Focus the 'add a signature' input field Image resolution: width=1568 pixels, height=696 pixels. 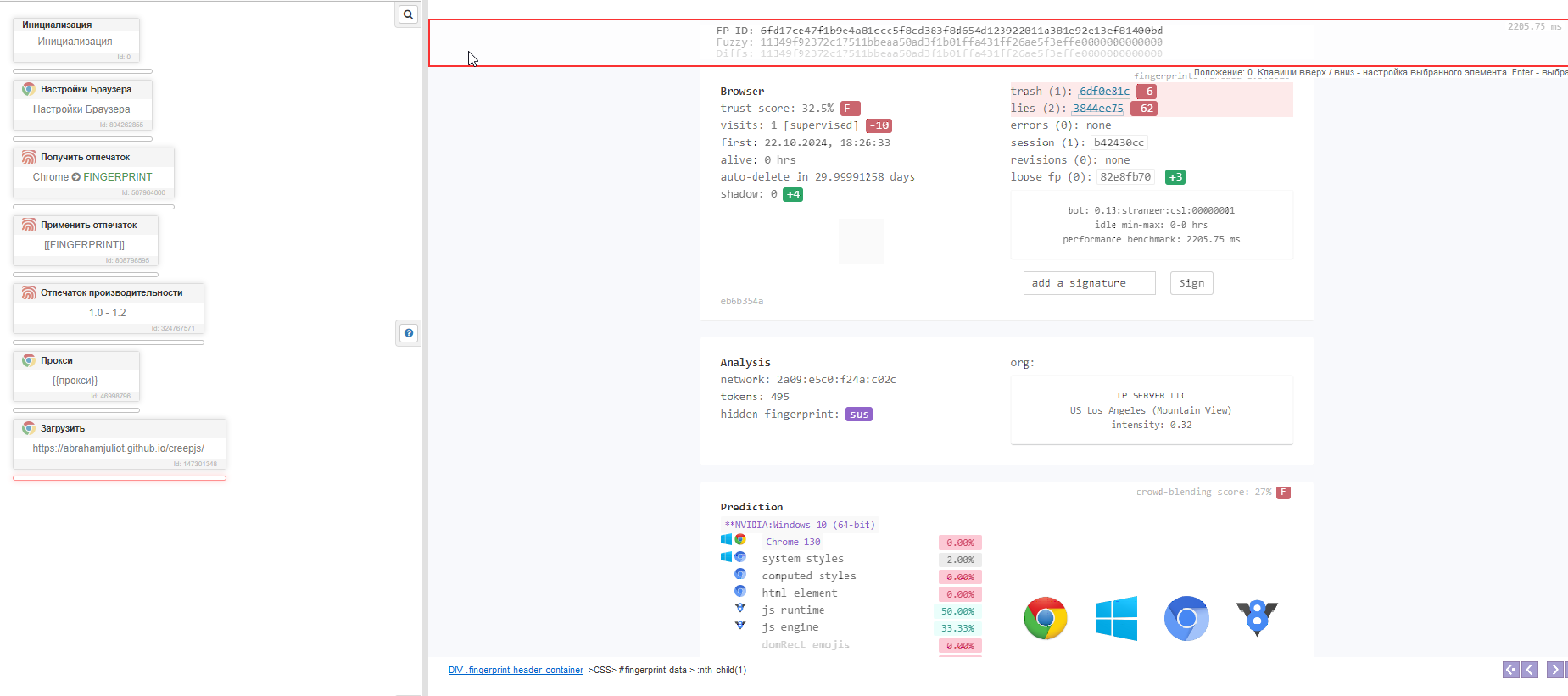[1089, 283]
